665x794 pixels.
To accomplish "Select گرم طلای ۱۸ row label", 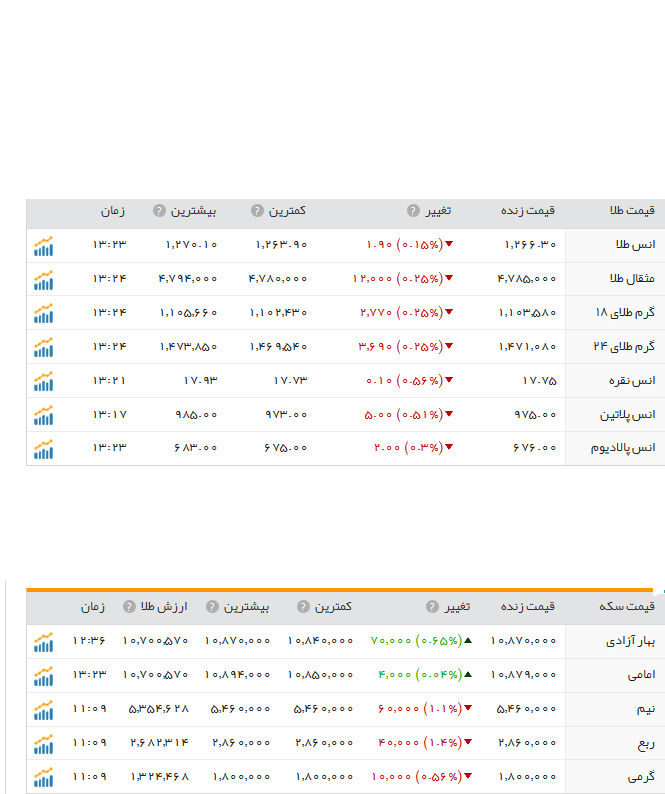I will pyautogui.click(x=625, y=312).
